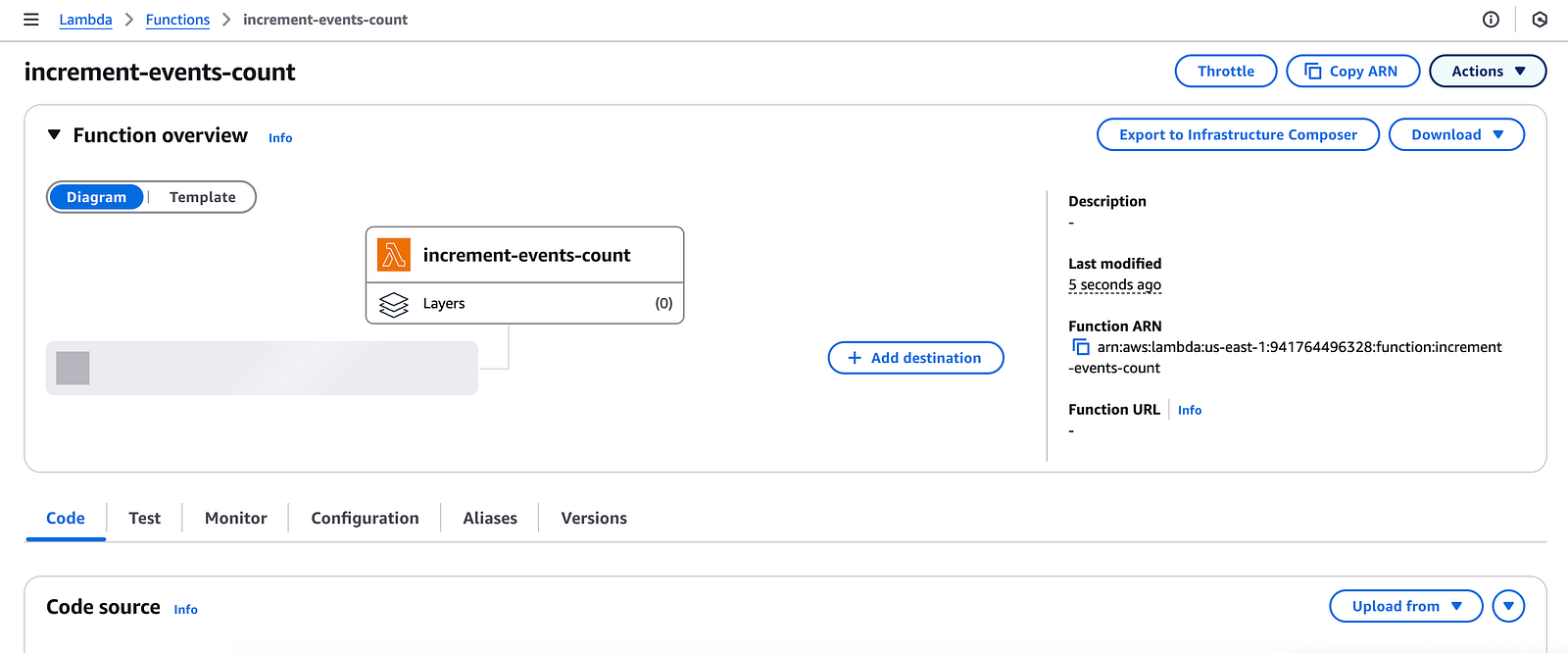1568x653 pixels.
Task: Open the Download dropdown
Action: [x=1456, y=134]
